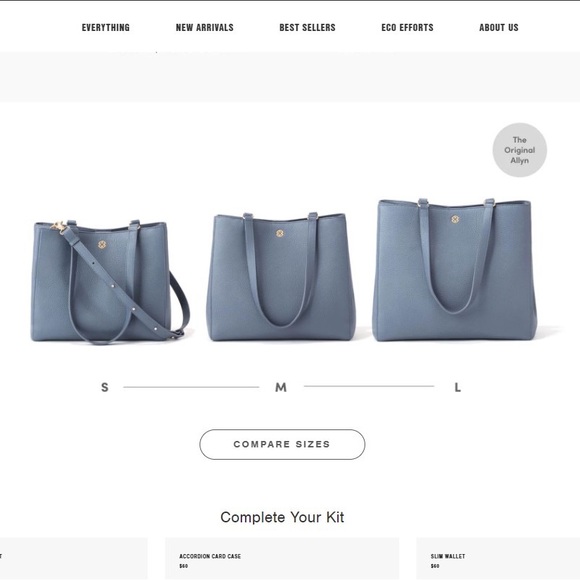Click the gold logo on small tote
The width and height of the screenshot is (580, 580).
(x=102, y=245)
